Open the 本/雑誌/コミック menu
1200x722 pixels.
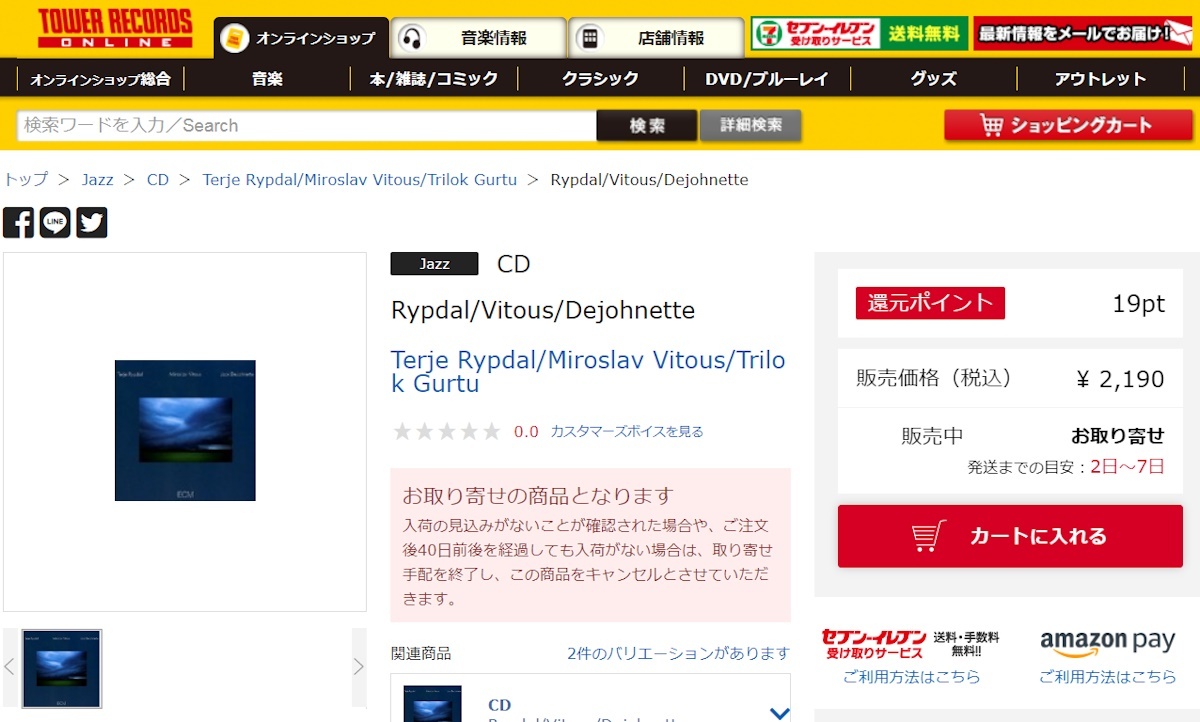[434, 79]
